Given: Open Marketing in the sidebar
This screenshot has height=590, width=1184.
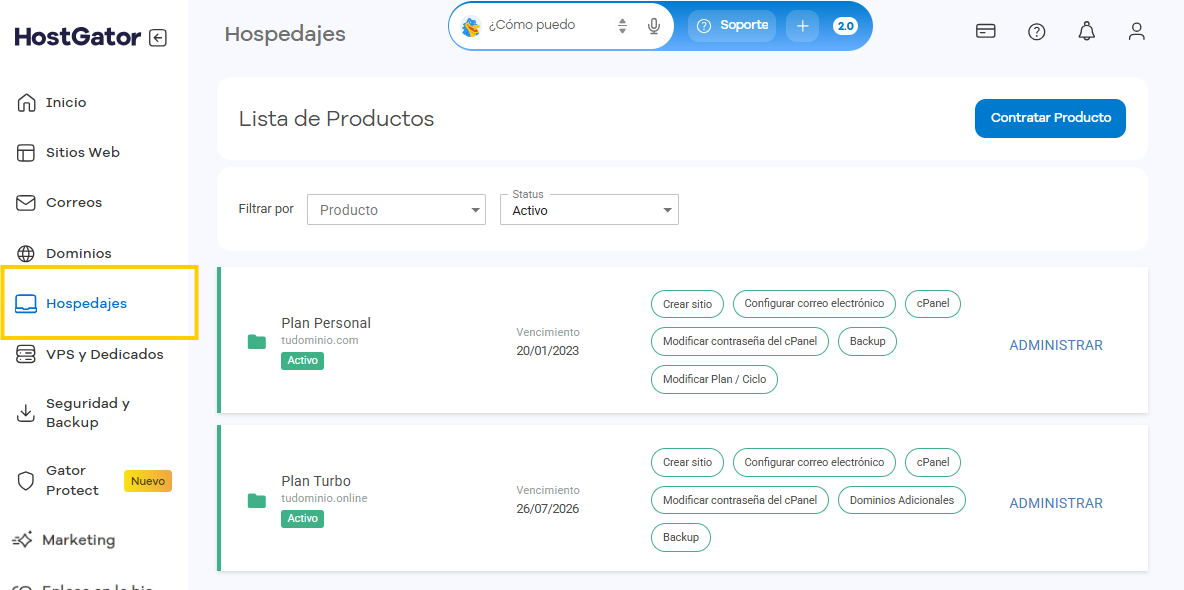Looking at the screenshot, I should pos(79,540).
